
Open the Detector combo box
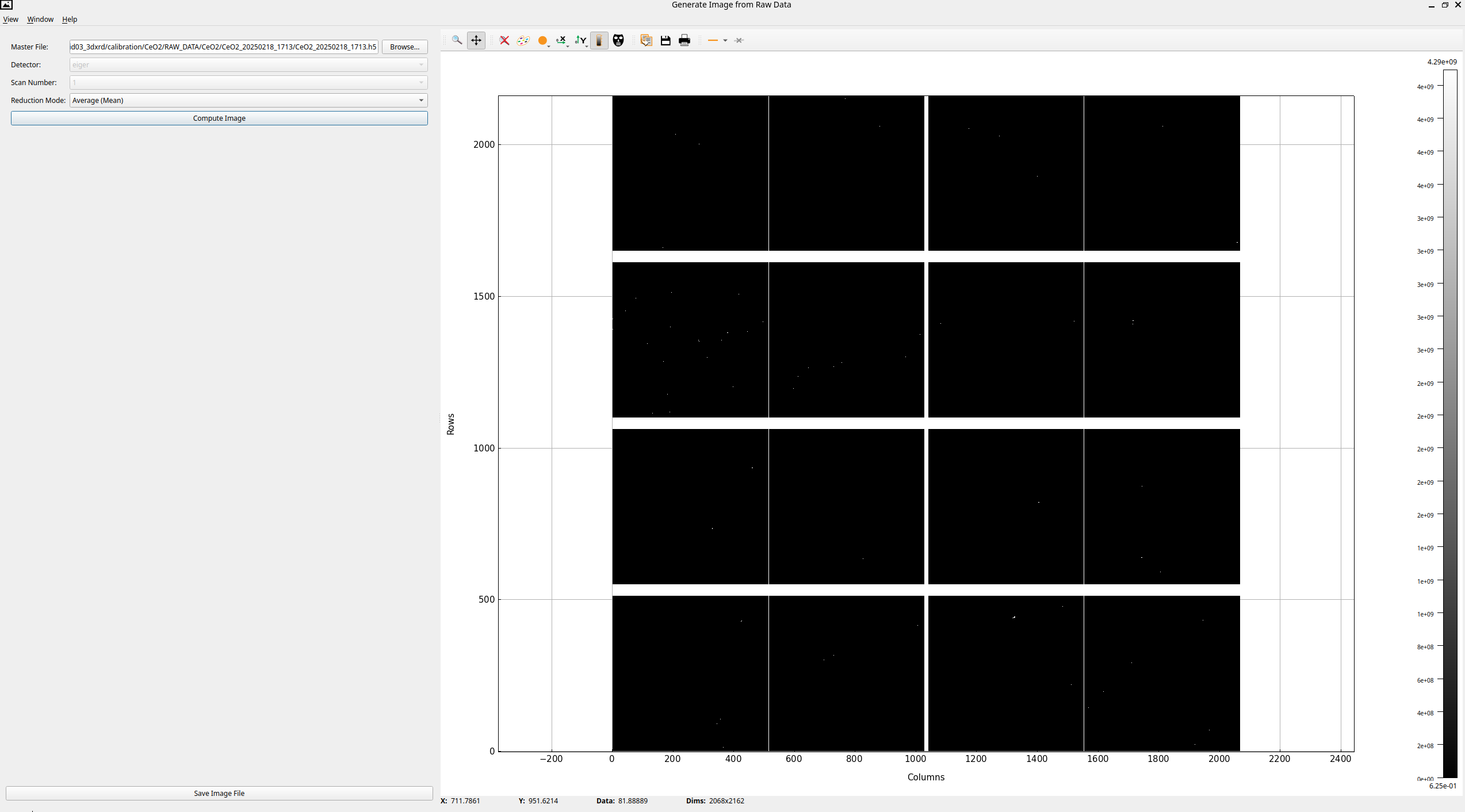[248, 64]
